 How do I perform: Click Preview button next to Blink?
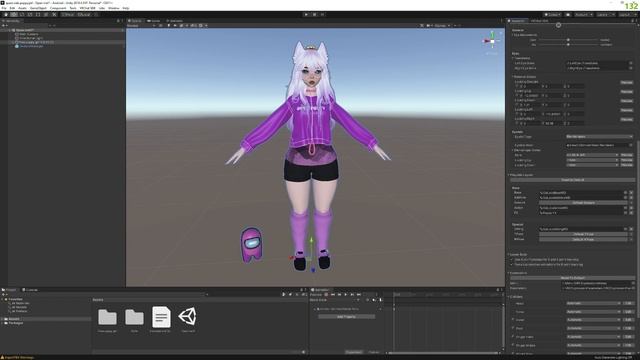coord(627,155)
